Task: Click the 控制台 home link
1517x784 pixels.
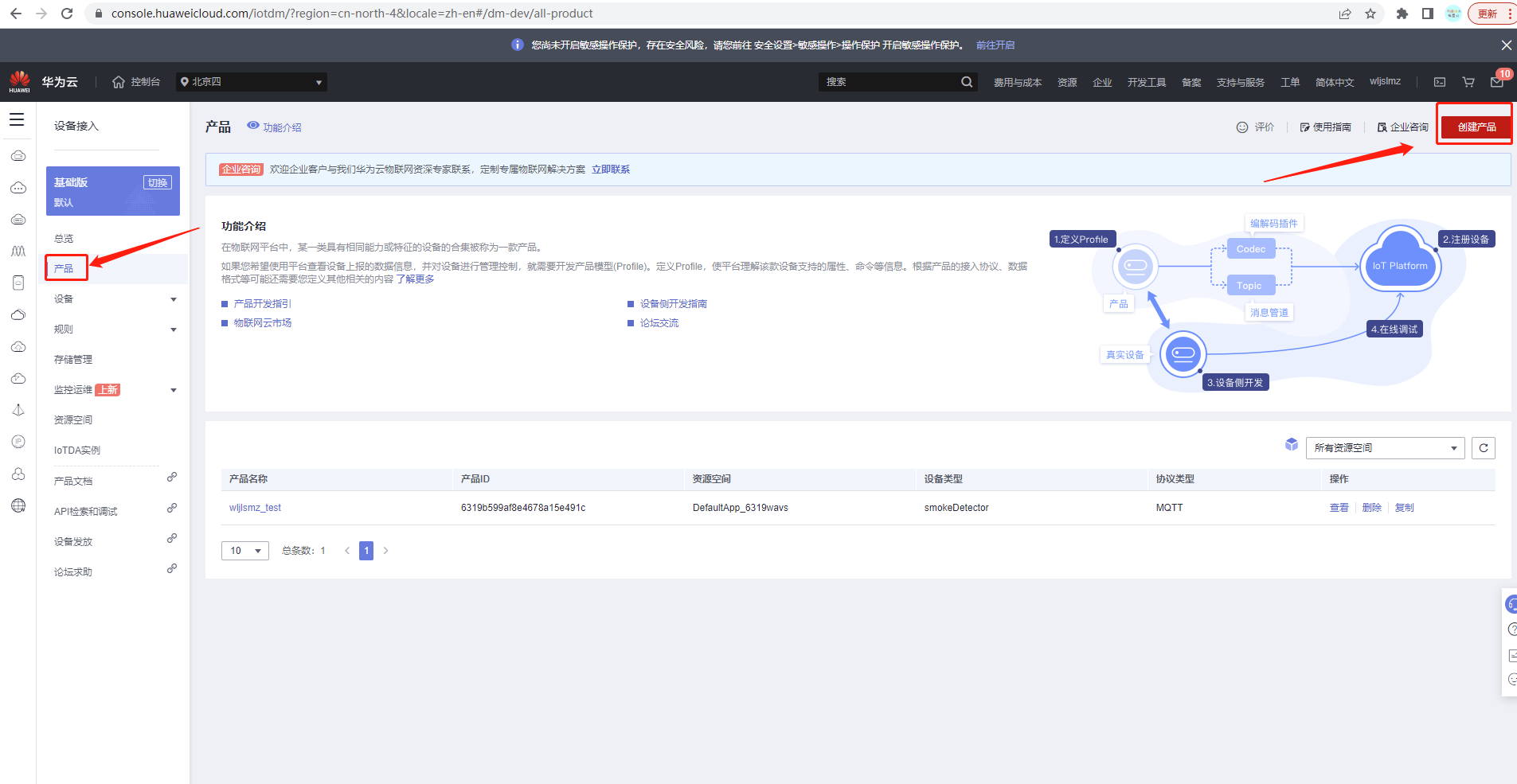Action: pos(136,82)
